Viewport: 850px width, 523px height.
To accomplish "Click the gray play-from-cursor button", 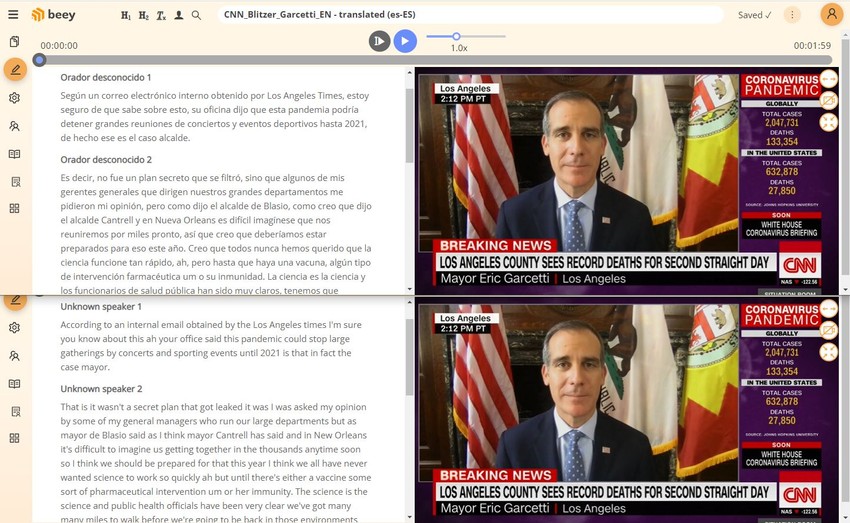I will (379, 41).
